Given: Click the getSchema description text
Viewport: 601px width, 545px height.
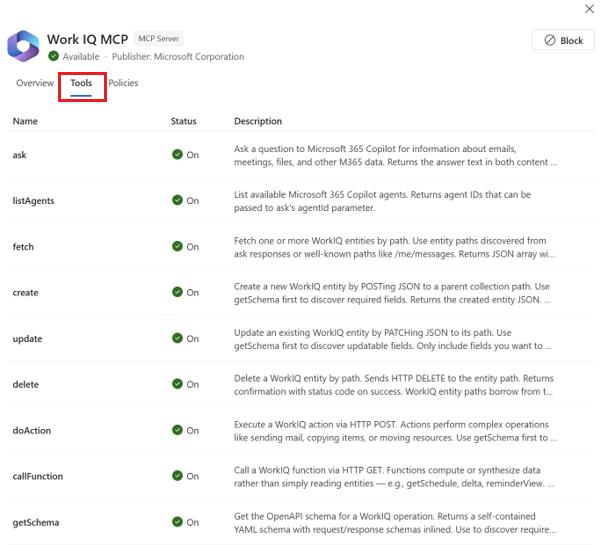Looking at the screenshot, I should (x=395, y=523).
